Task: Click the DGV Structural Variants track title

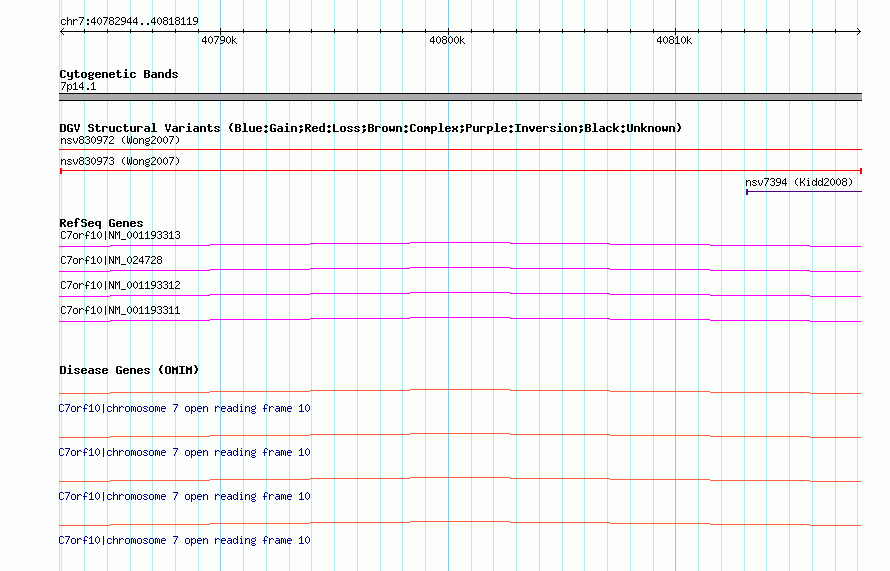Action: tap(371, 128)
